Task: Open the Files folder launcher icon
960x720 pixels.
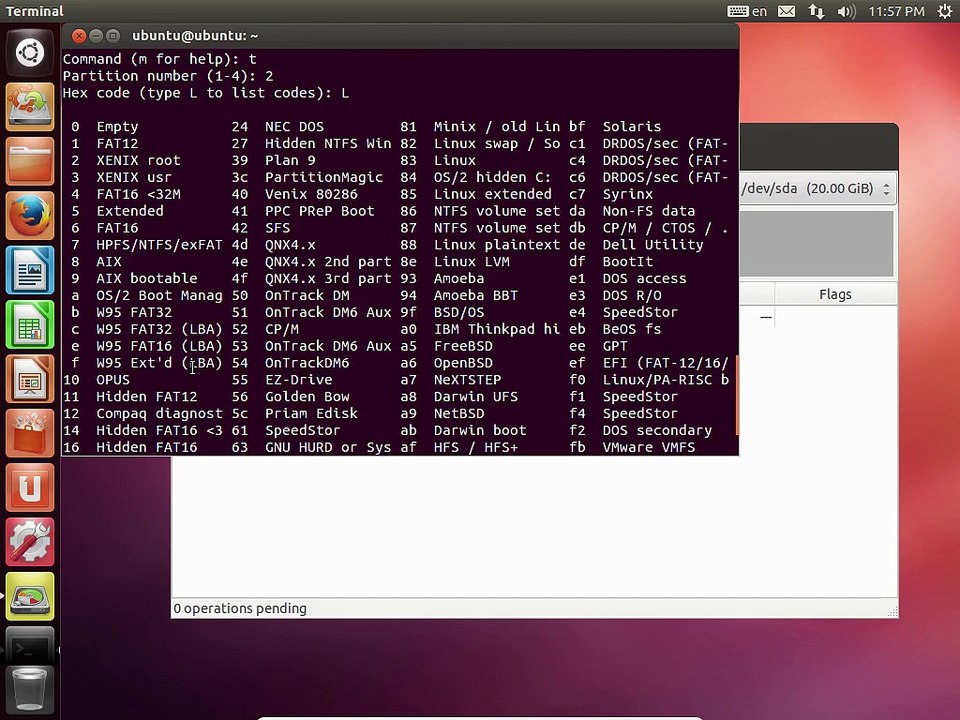Action: (30, 161)
